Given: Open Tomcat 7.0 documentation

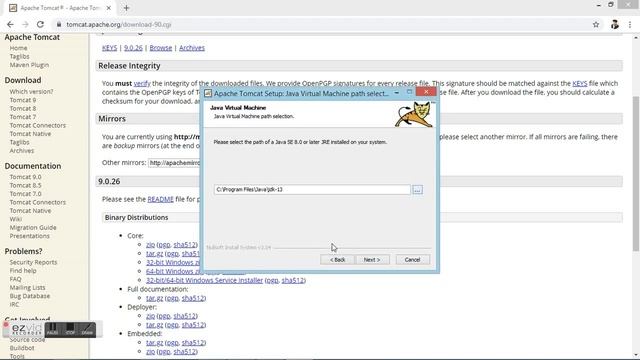Looking at the screenshot, I should pos(25,194).
